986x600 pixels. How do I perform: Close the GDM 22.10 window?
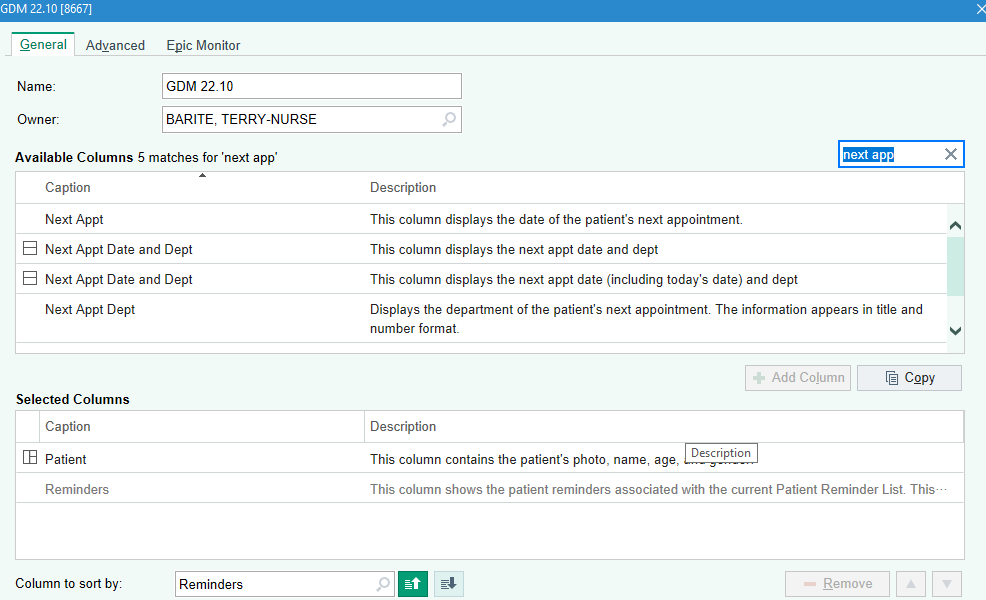coord(979,9)
